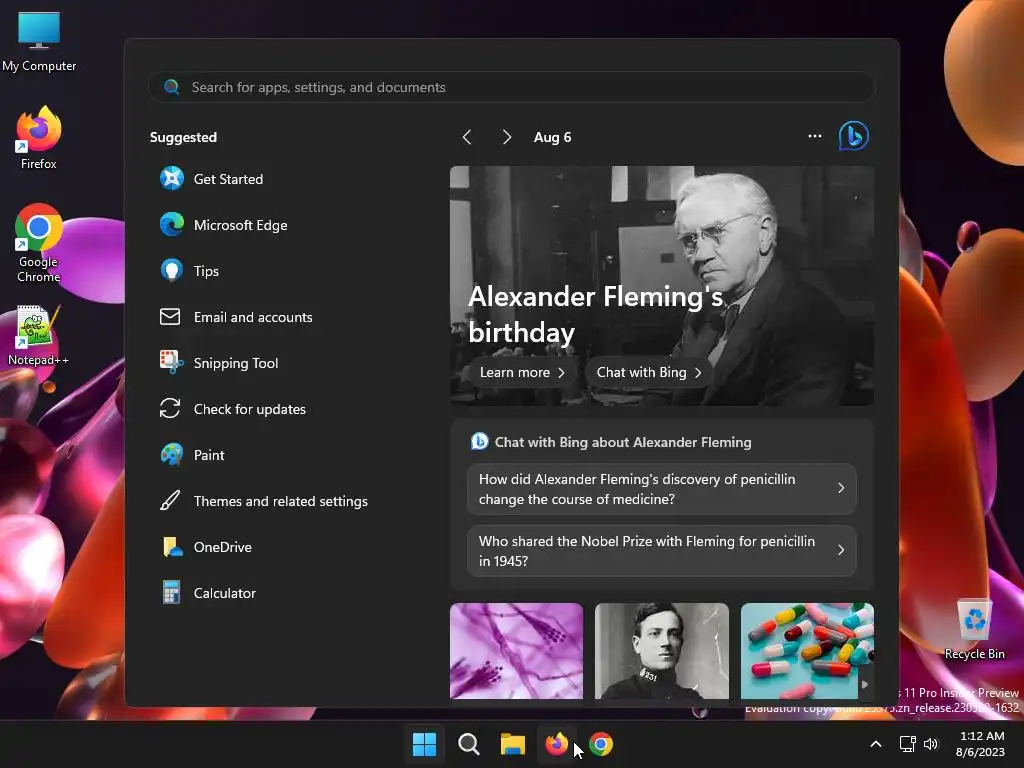Select the Notepad++ desktop shortcut

[39, 336]
